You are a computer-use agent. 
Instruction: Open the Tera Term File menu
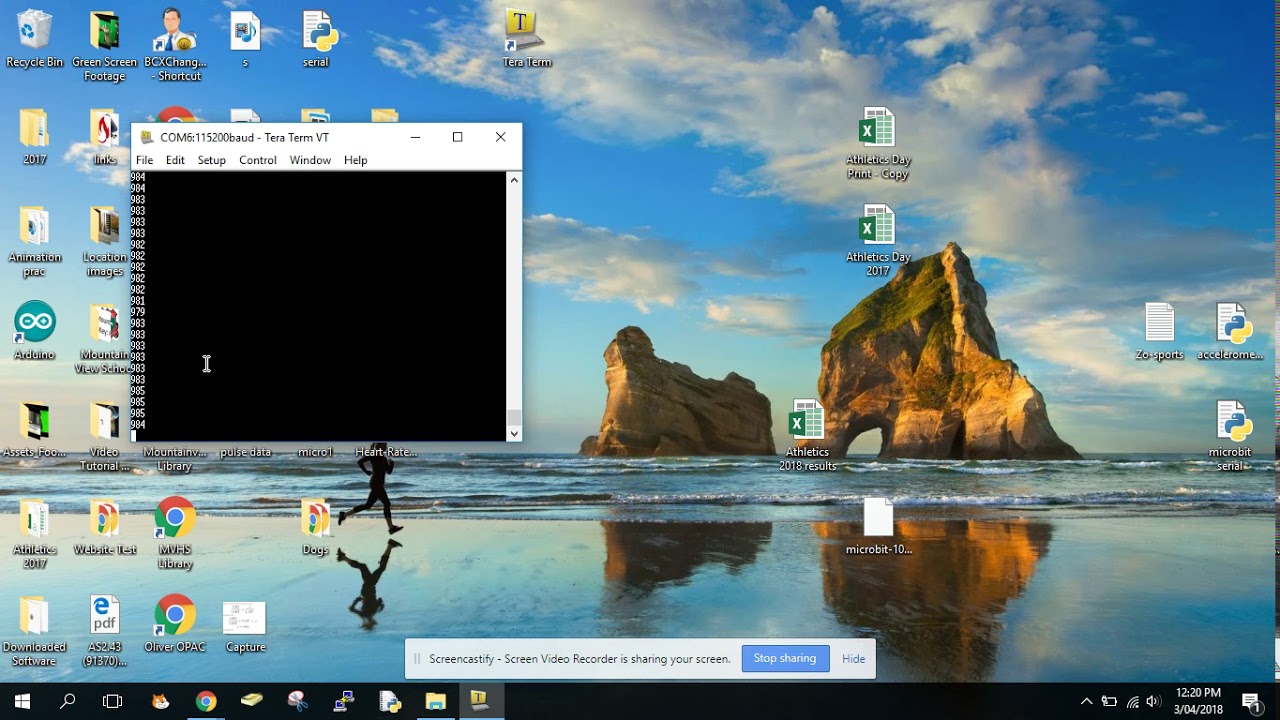point(145,160)
